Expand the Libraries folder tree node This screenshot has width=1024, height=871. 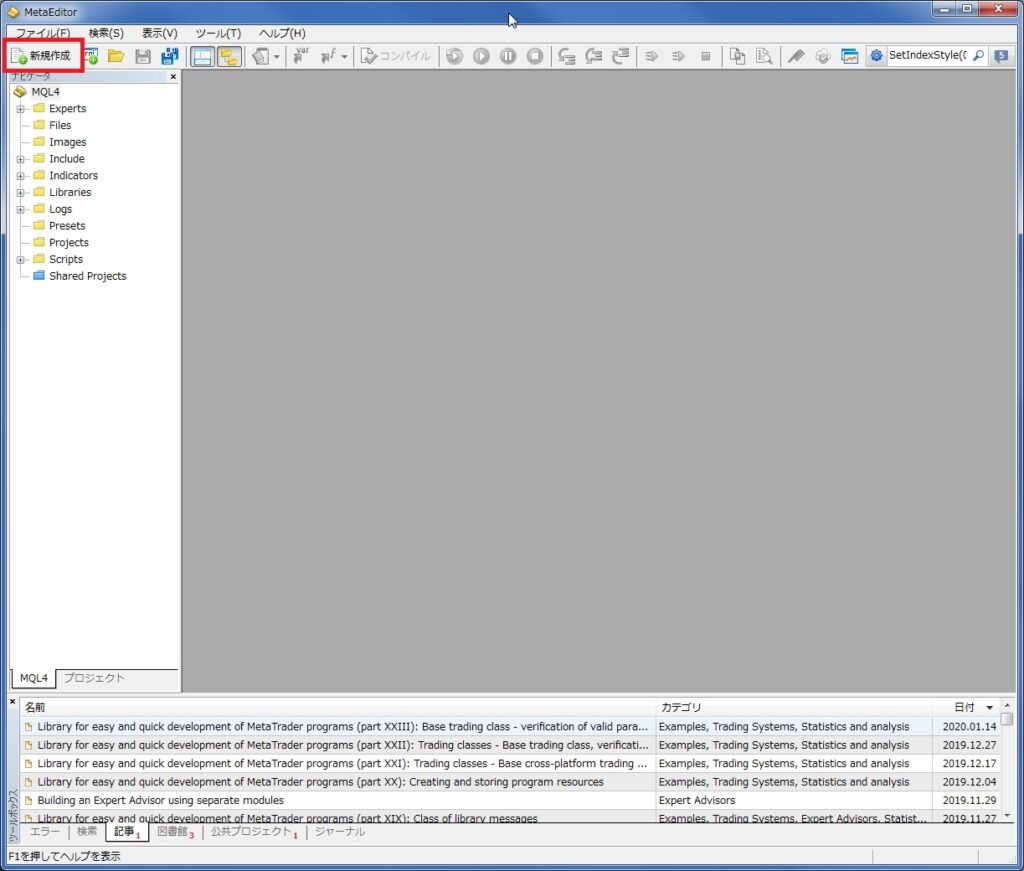tap(20, 193)
